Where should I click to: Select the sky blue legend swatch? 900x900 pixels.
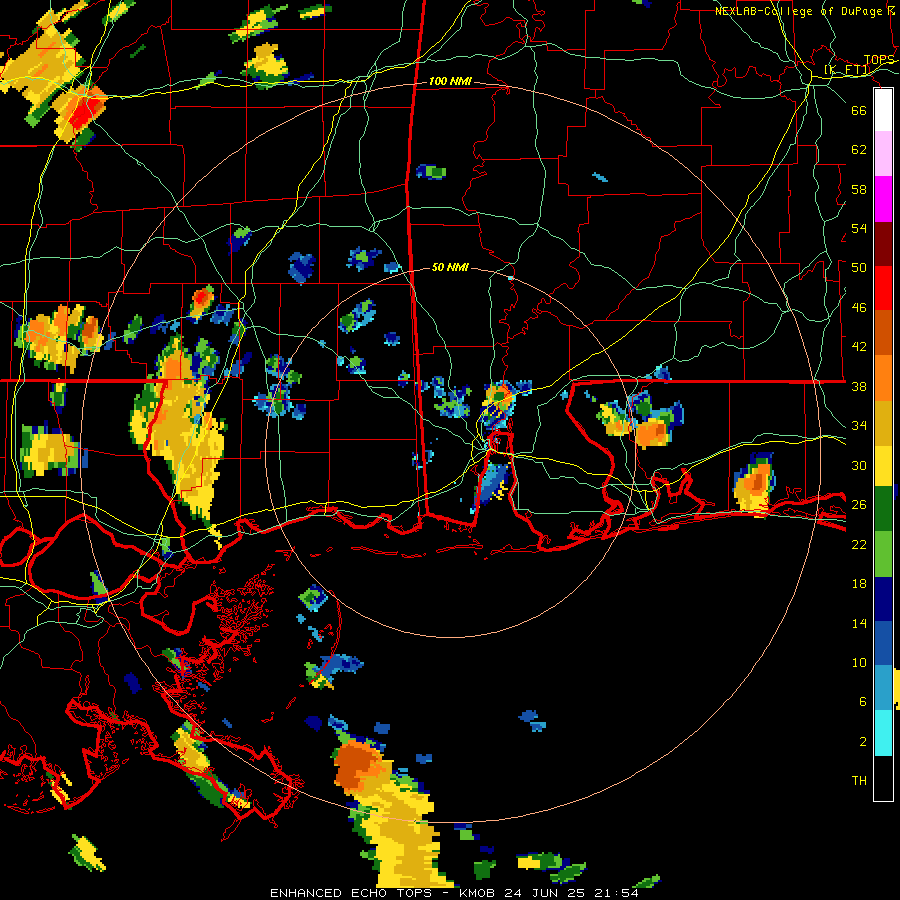[883, 688]
